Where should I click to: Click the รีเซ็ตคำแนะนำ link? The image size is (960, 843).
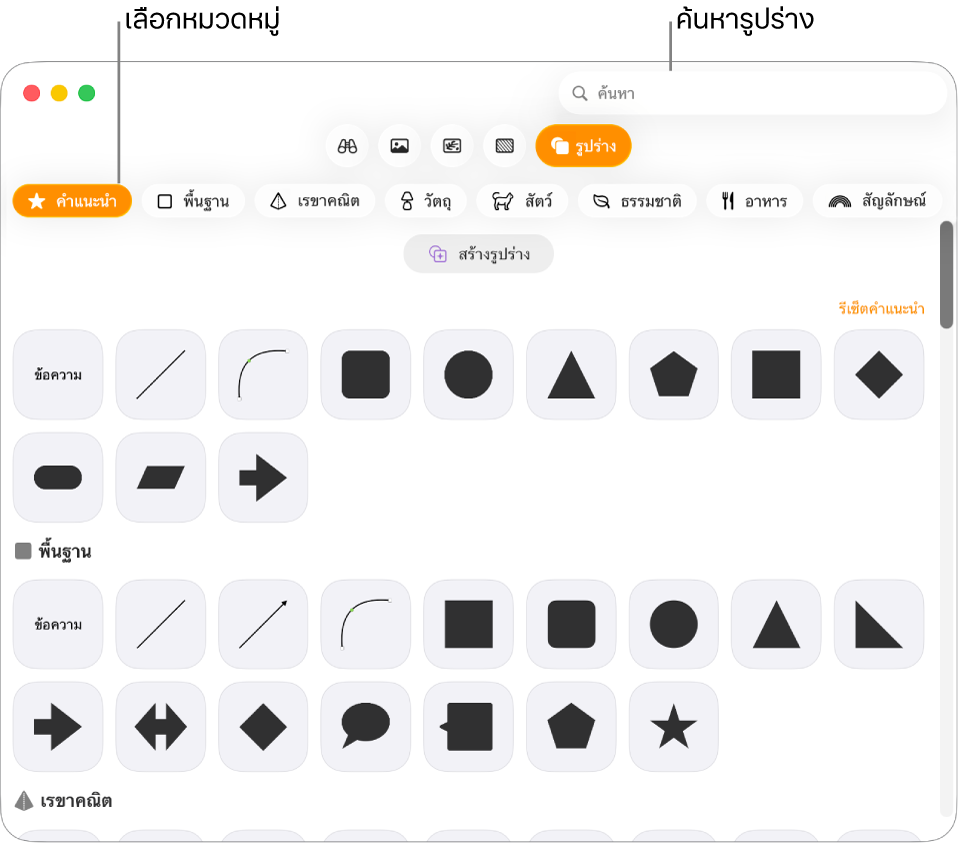881,309
